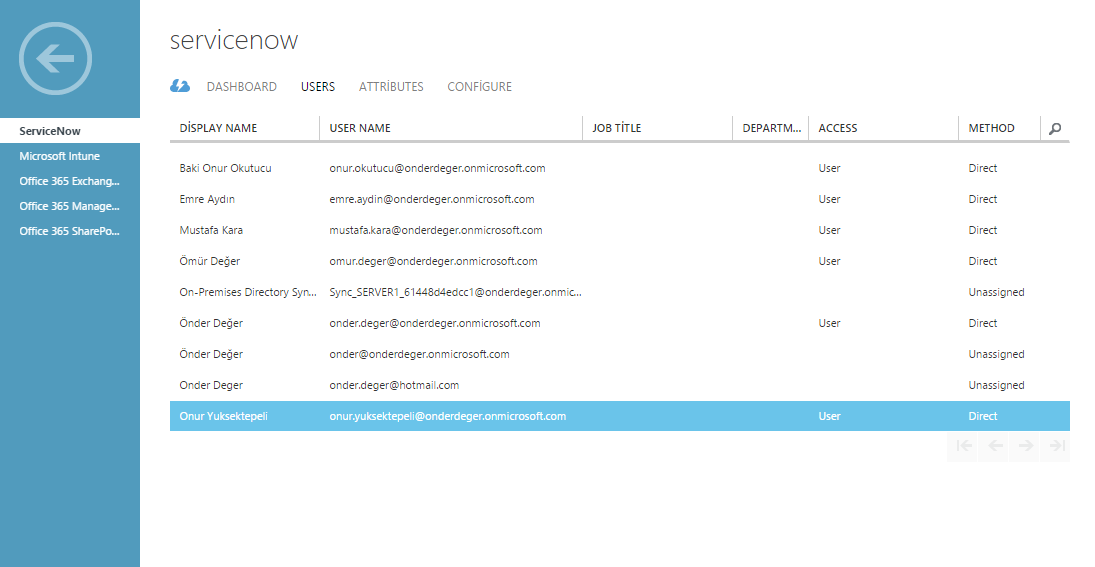Select Office 365 Exchange in the sidebar
The image size is (1095, 567).
(x=69, y=181)
